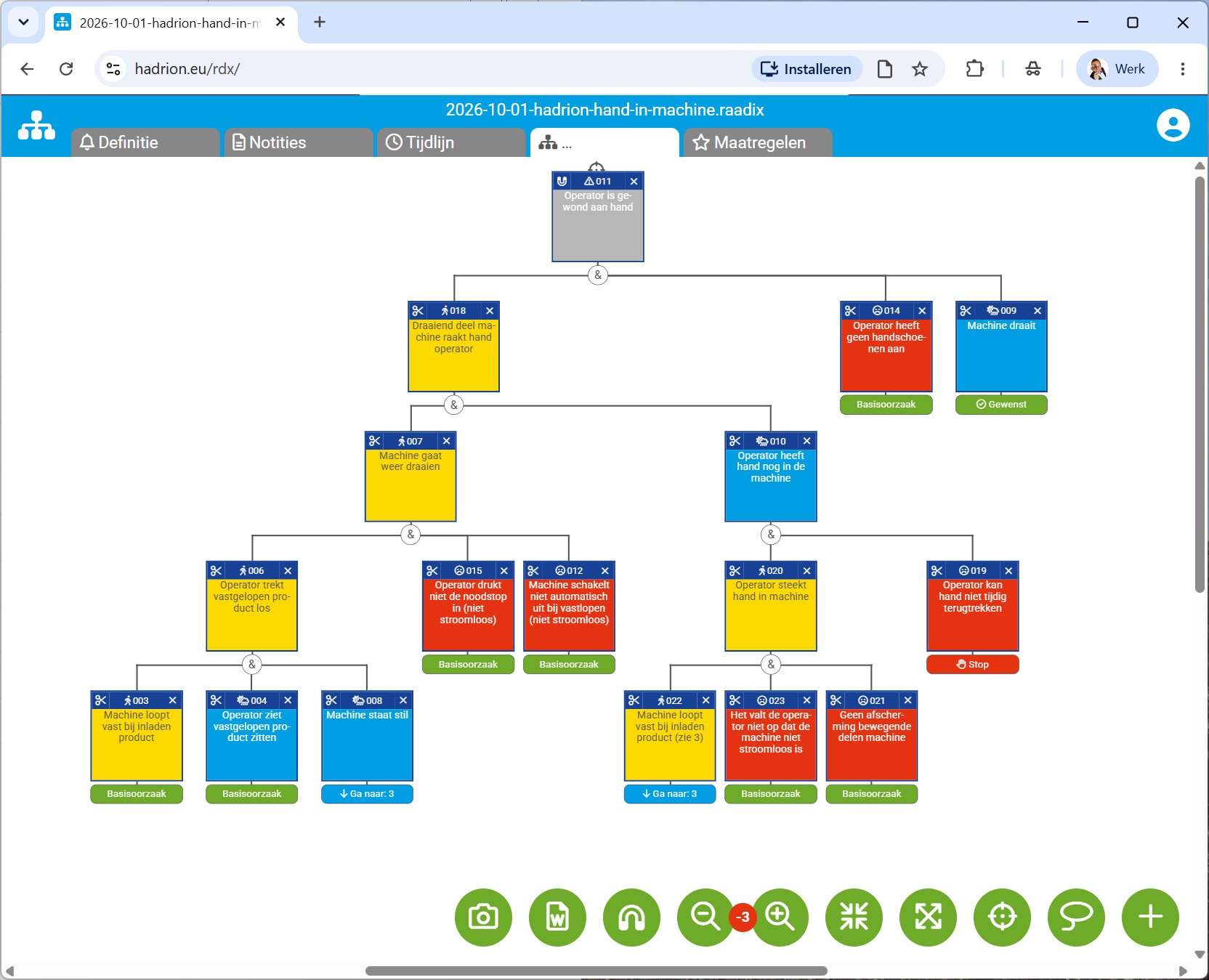Viewport: 1209px width, 980px height.
Task: Collapse the tree with inward arrows button
Action: coord(854,917)
